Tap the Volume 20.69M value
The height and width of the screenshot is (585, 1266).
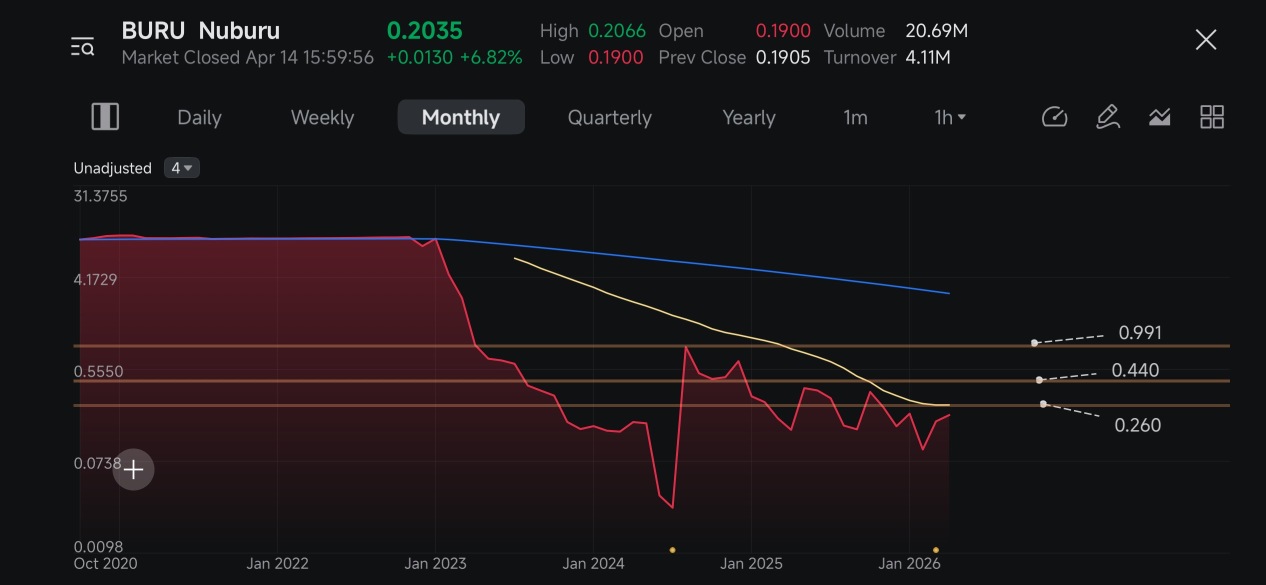(x=936, y=31)
